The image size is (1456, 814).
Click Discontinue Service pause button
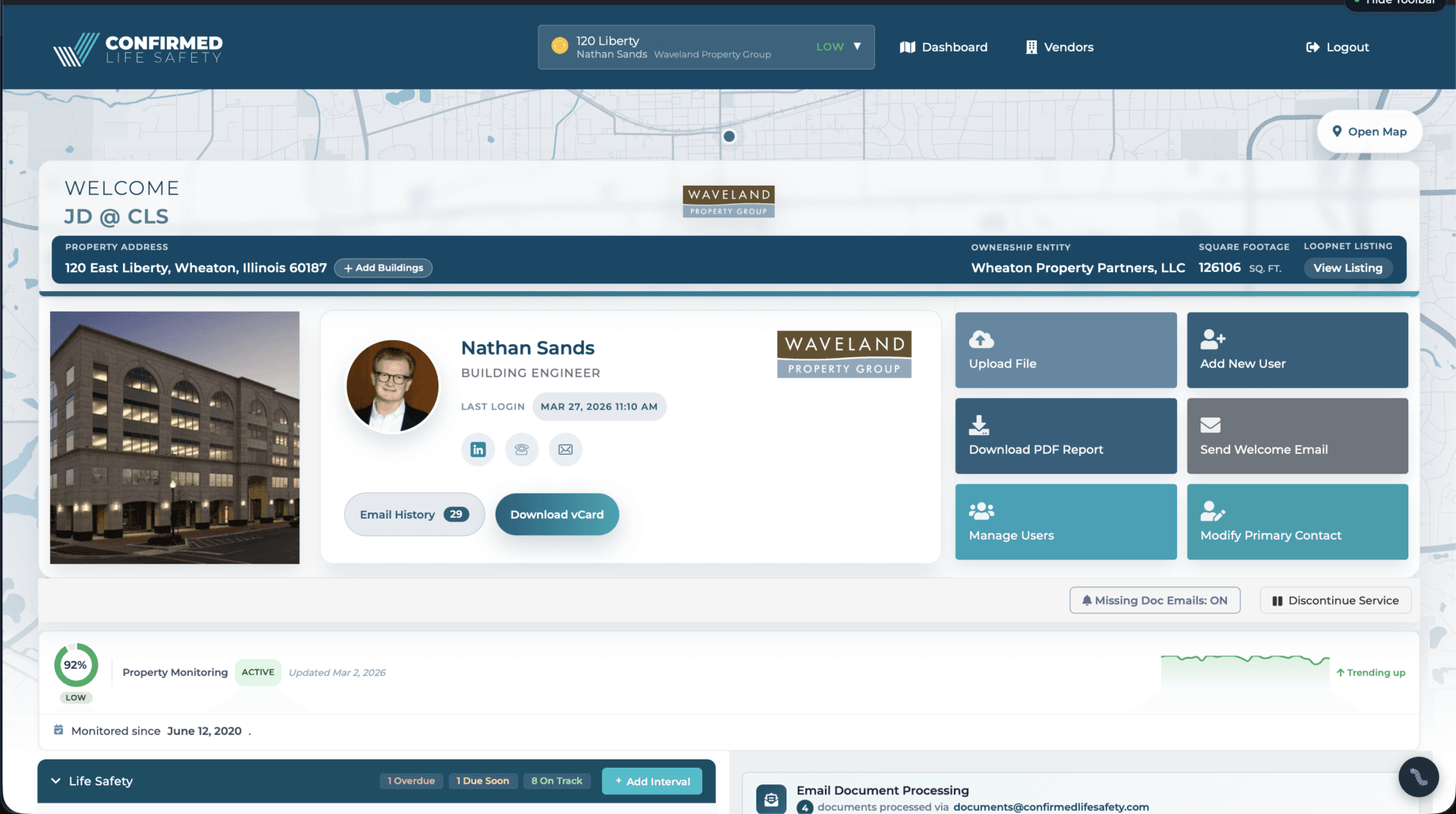(1335, 600)
